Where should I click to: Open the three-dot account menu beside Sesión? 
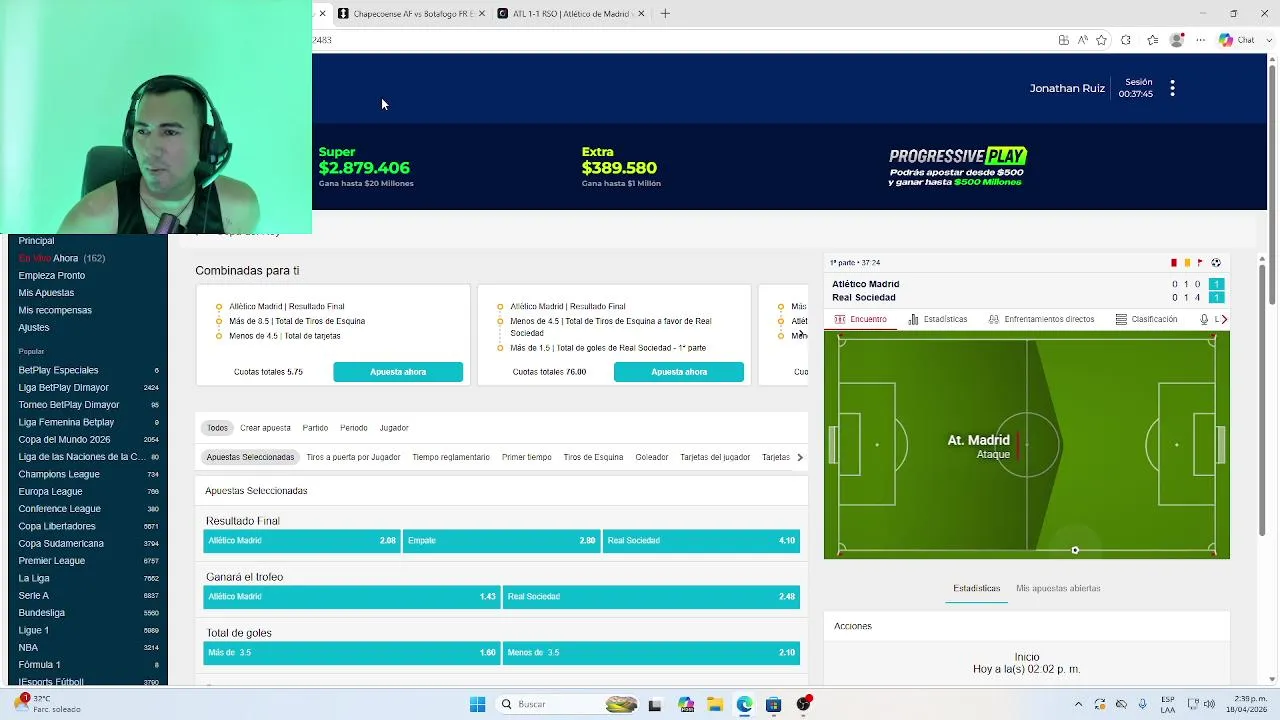(x=1172, y=88)
